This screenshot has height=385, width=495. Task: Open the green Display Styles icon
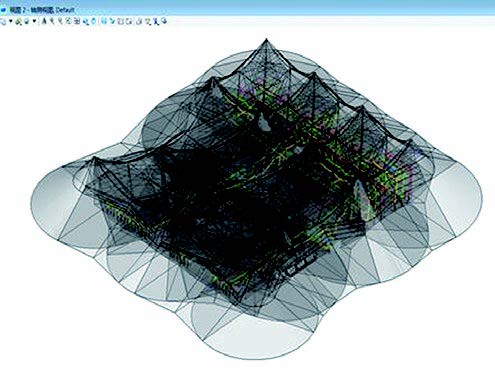pyautogui.click(x=19, y=22)
